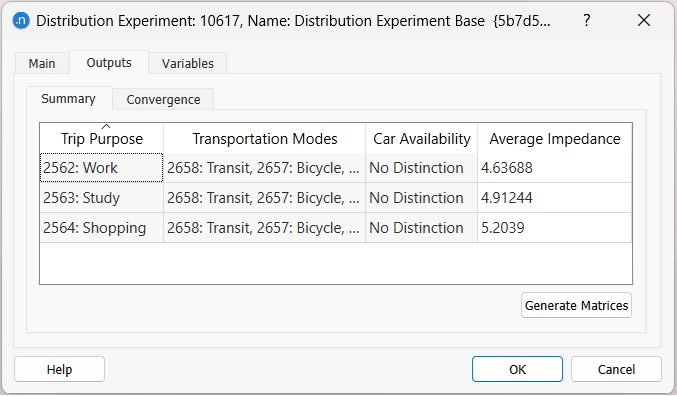This screenshot has width=677, height=396.
Task: Select the 2564: Shopping row cell
Action: 101,228
